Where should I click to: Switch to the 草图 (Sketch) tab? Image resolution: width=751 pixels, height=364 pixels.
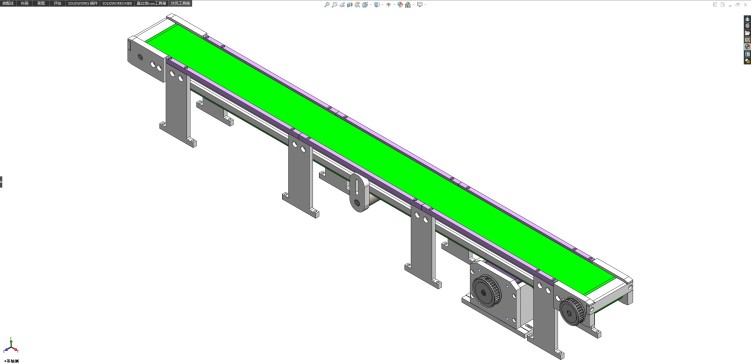(x=41, y=3)
